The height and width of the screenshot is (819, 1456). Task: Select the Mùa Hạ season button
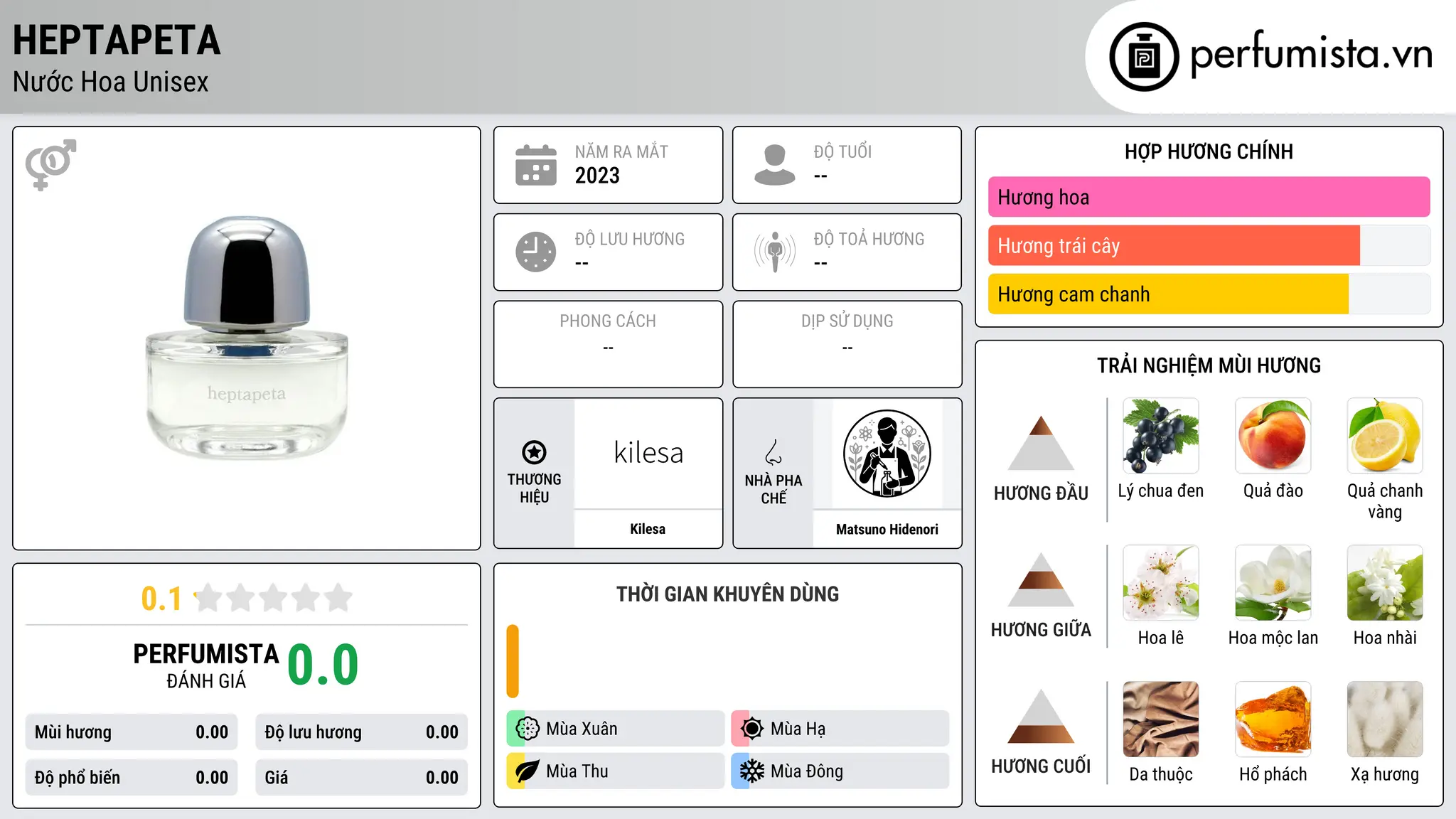(840, 729)
